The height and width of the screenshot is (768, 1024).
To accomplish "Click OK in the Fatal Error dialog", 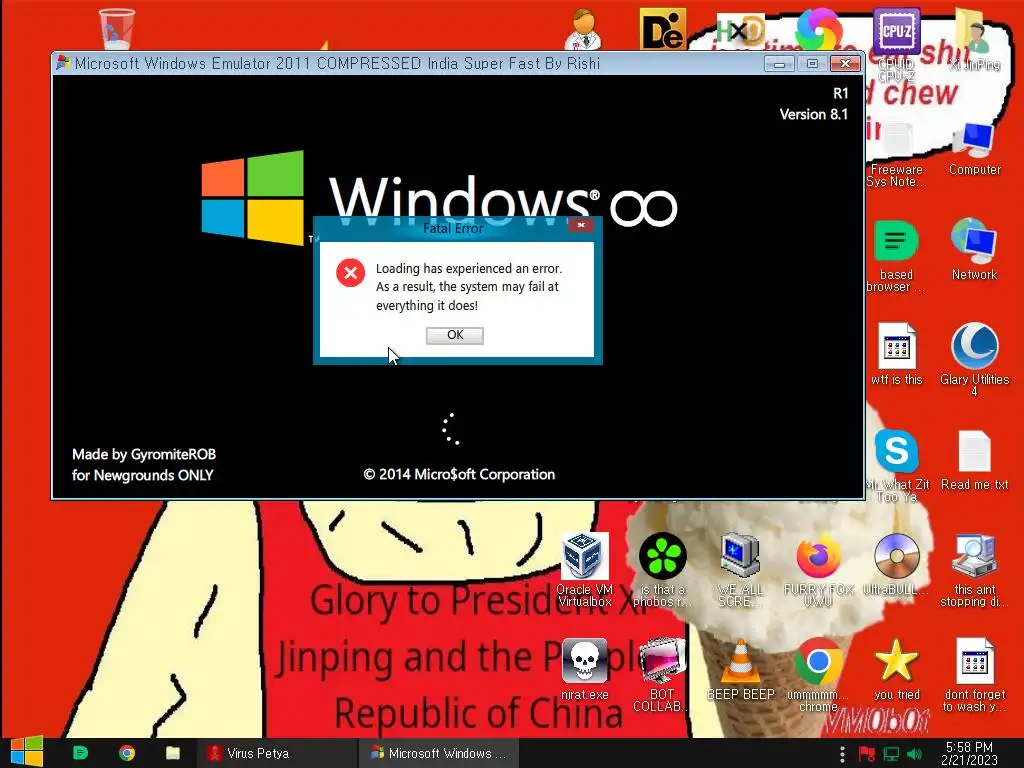I will click(x=455, y=335).
